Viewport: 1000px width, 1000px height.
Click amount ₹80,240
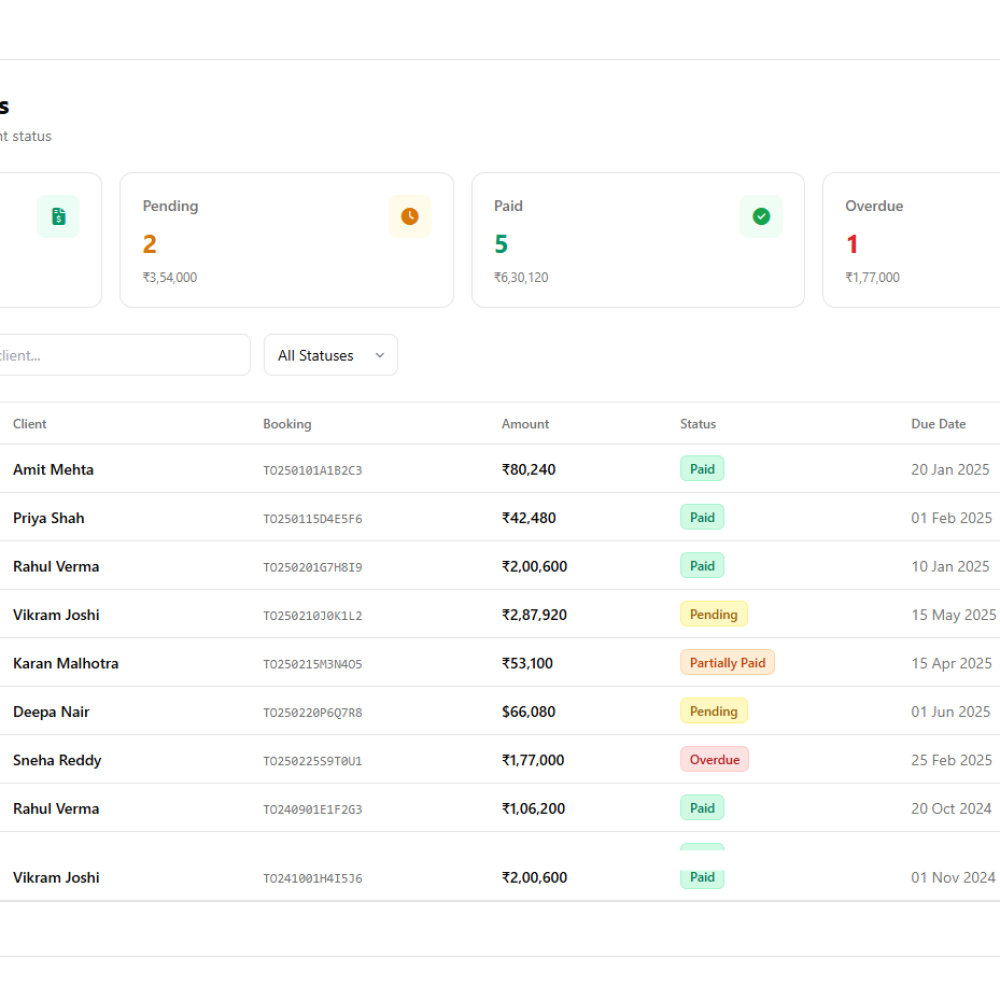click(x=529, y=469)
